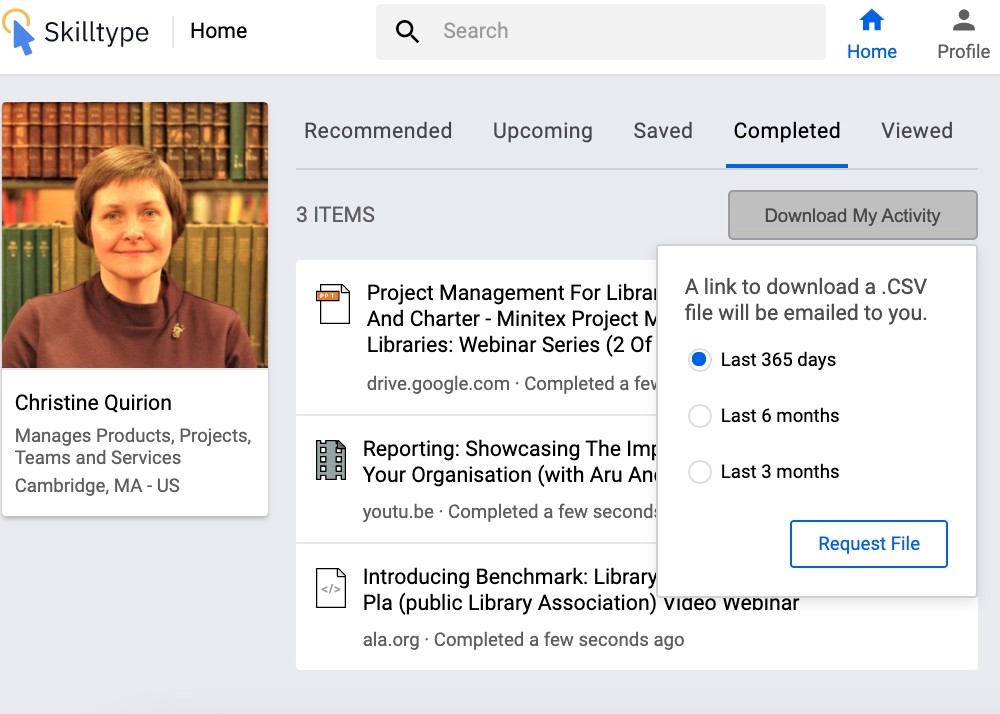Open the Viewed tab
Viewport: 1000px width, 714px height.
coord(916,131)
